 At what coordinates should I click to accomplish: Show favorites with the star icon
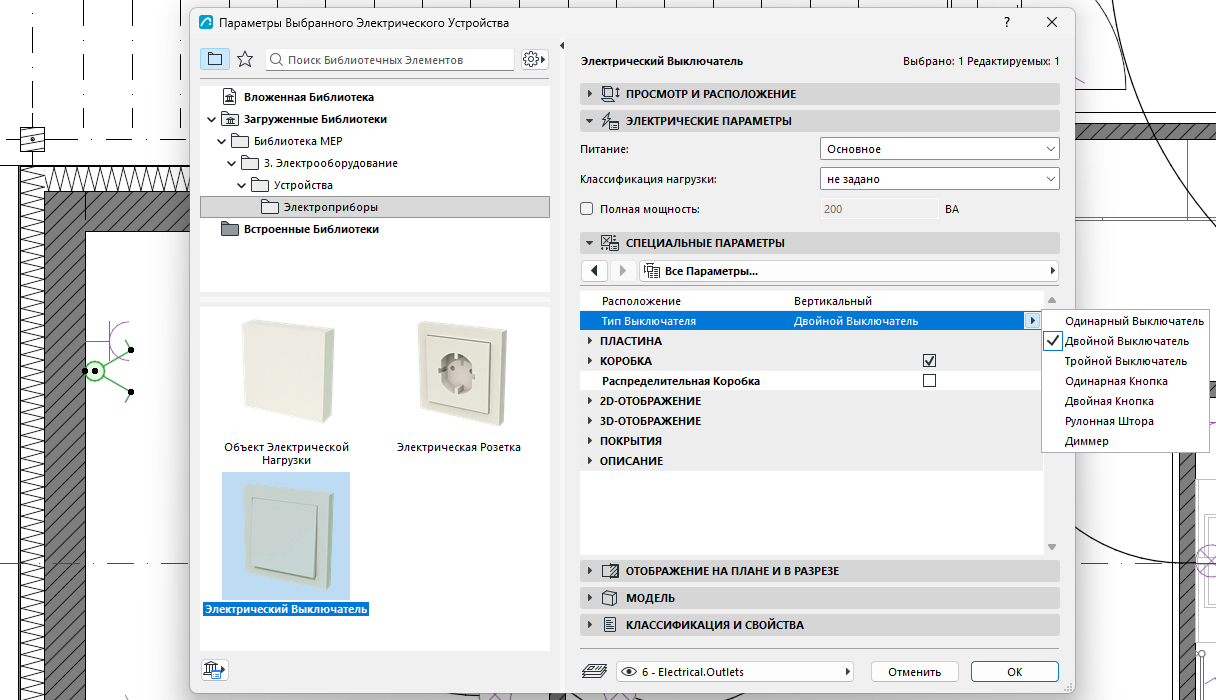(x=244, y=59)
